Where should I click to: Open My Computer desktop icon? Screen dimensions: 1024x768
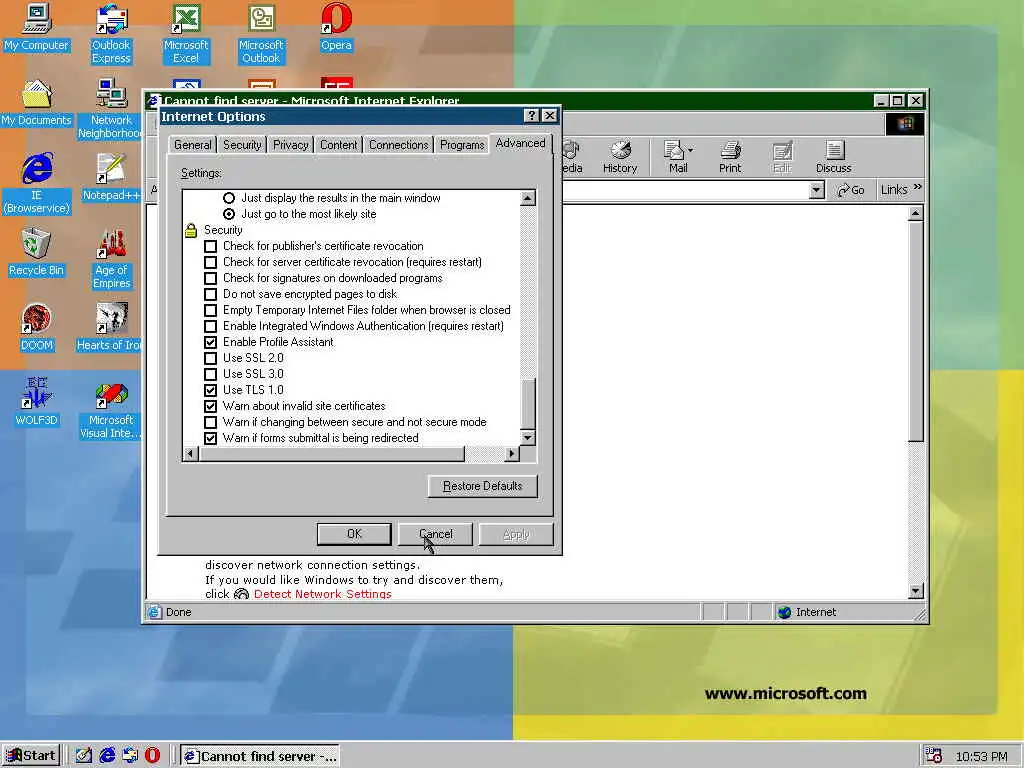[x=37, y=28]
